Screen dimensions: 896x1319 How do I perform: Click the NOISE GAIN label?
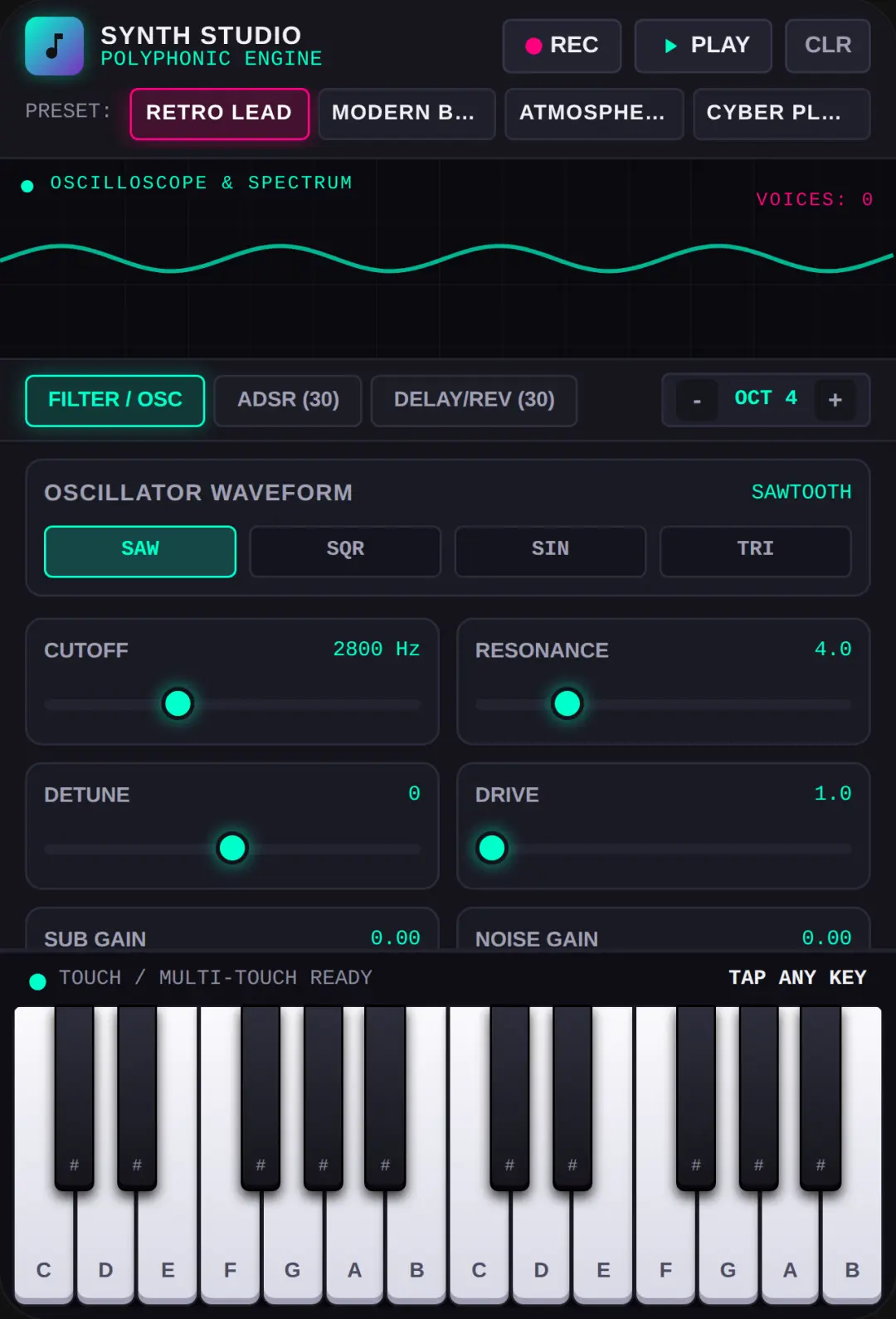coord(537,939)
